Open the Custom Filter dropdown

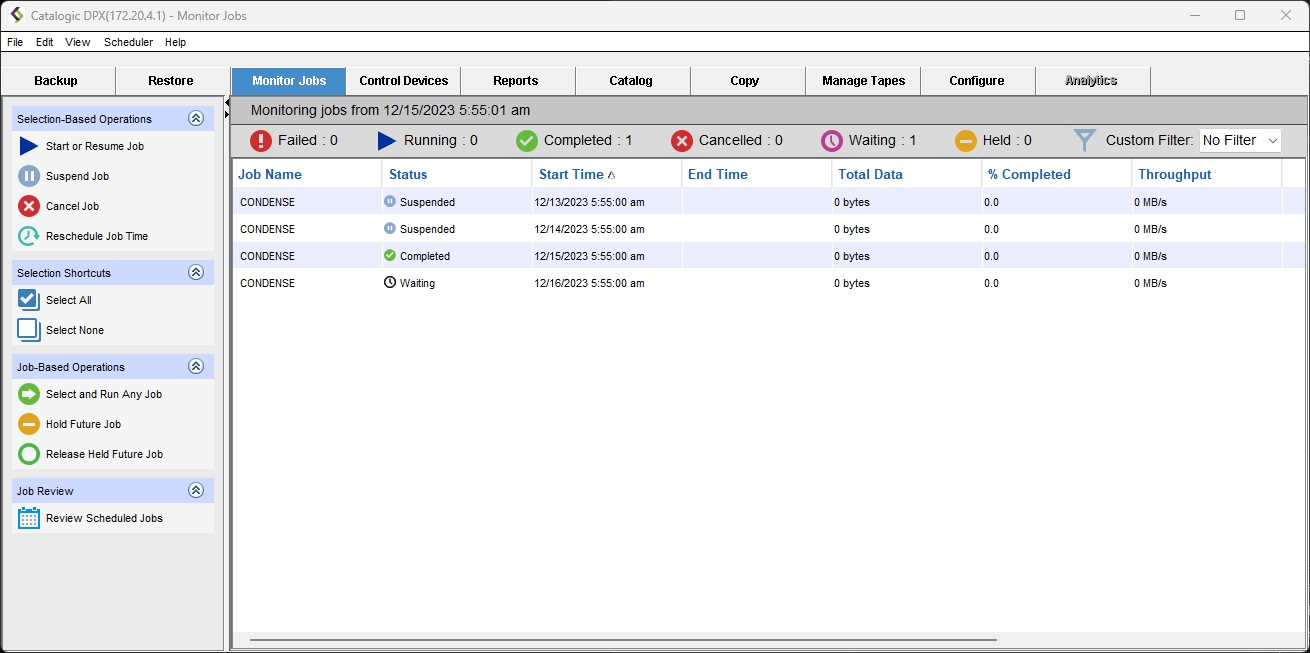(1240, 141)
